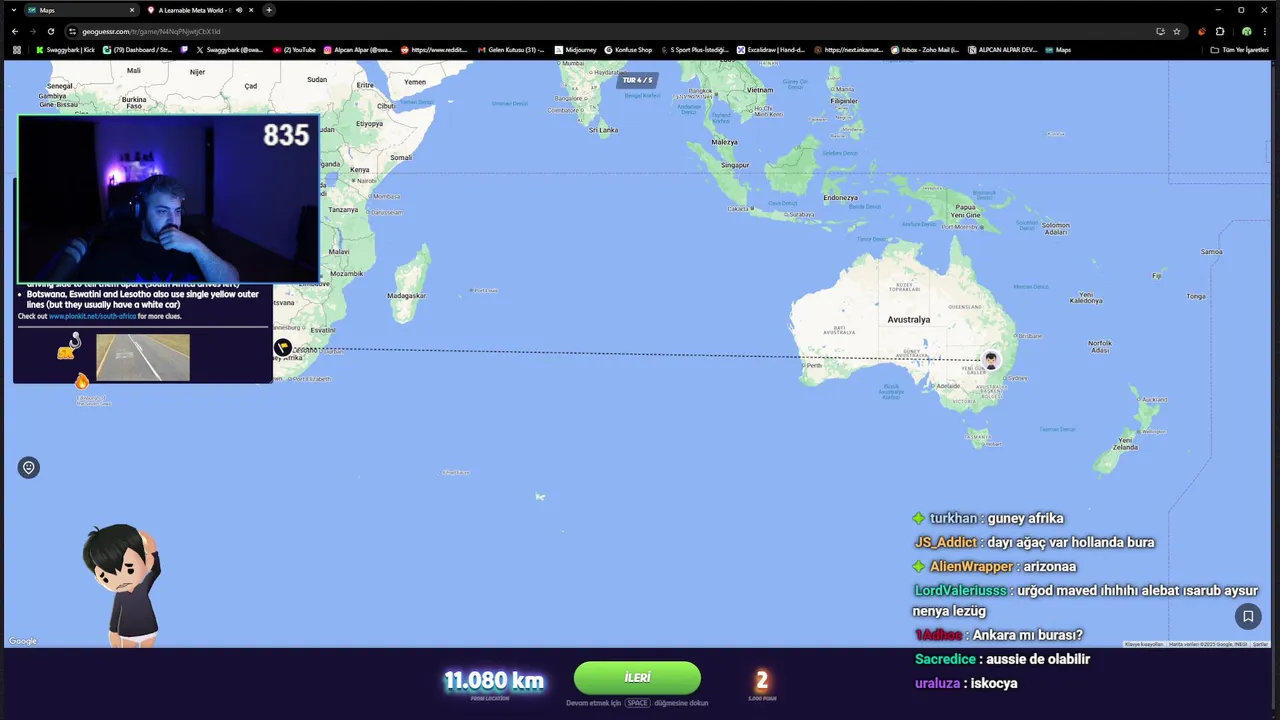
Task: Close the A Learnable Meta World tab
Action: (251, 10)
